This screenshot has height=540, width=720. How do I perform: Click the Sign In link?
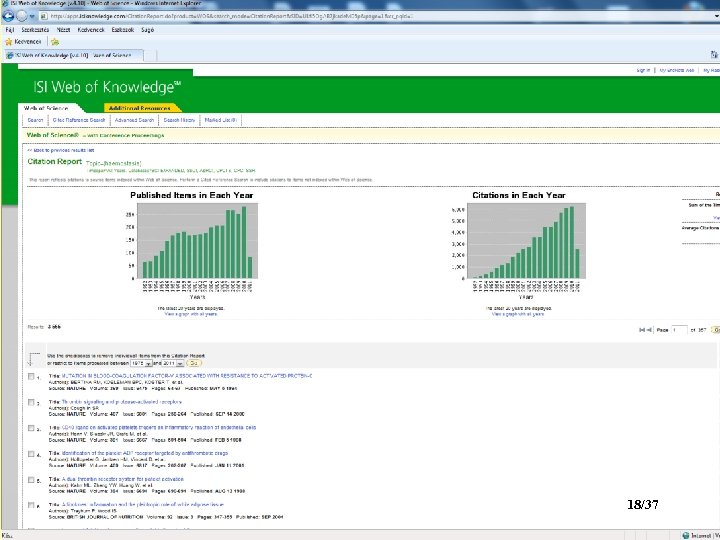pyautogui.click(x=643, y=70)
